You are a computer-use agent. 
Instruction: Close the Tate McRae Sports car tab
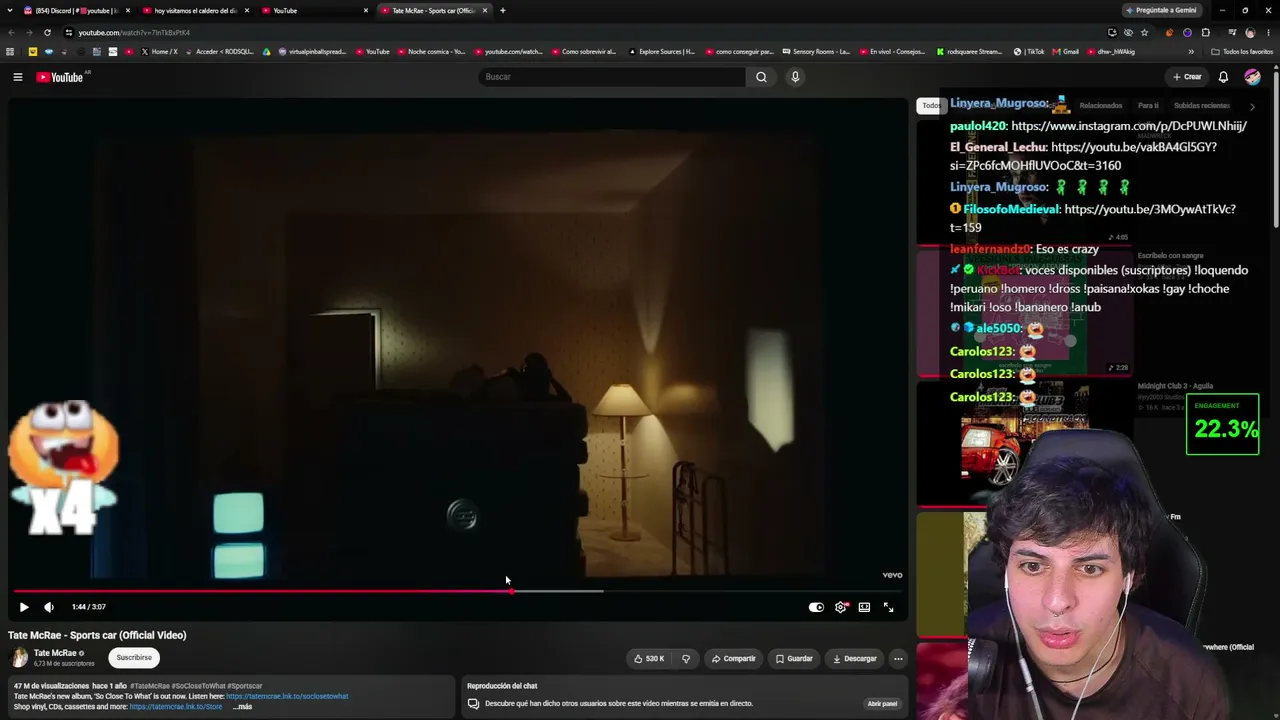point(485,10)
